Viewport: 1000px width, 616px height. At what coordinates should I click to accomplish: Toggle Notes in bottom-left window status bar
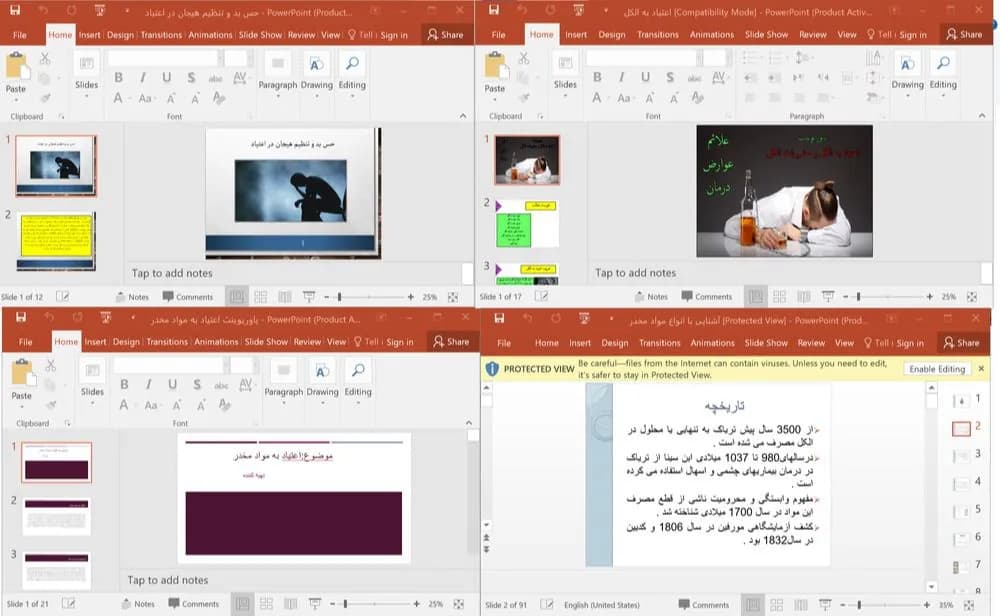pyautogui.click(x=138, y=604)
